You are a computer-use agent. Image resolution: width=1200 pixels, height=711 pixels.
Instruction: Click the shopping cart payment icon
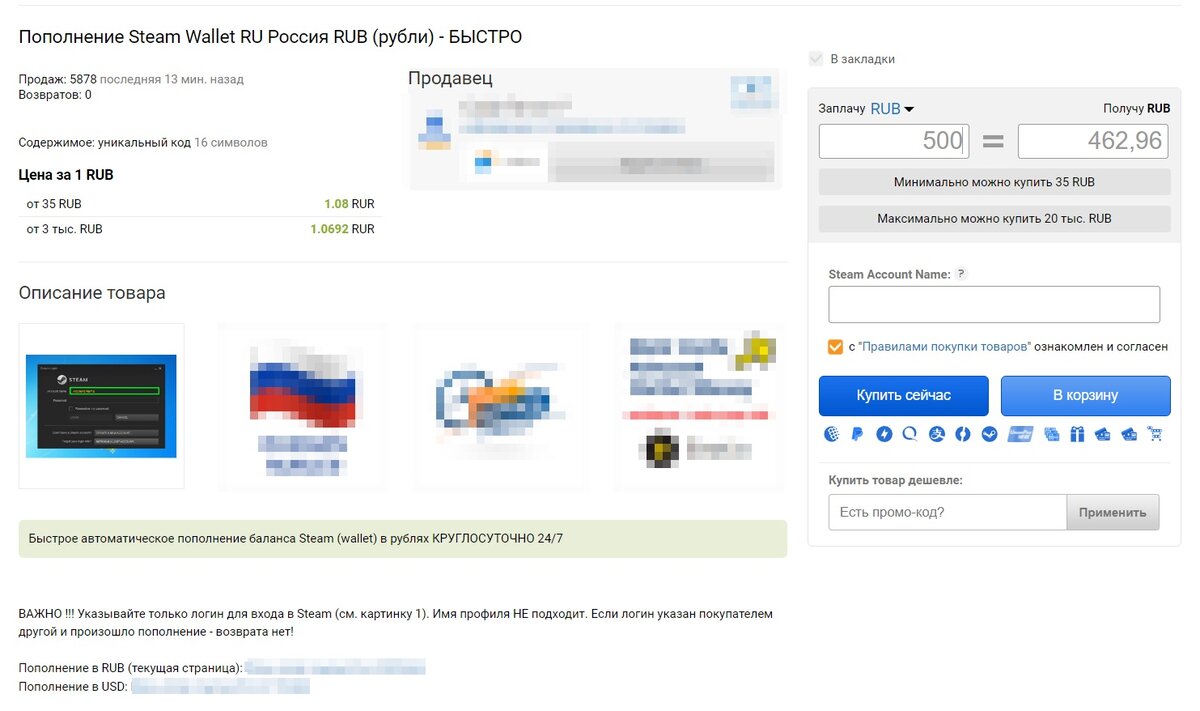[1156, 434]
